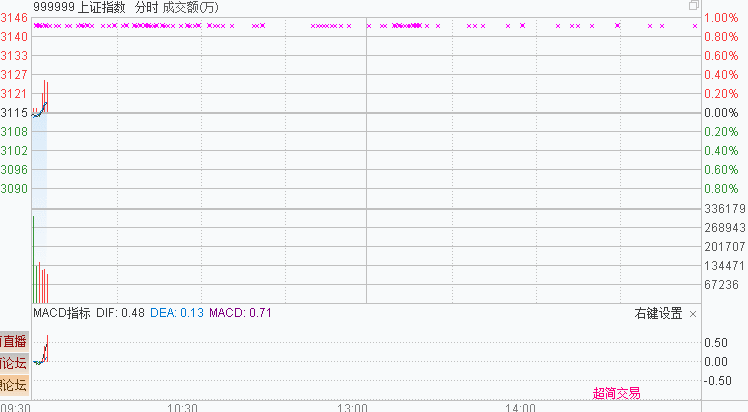
Task: Click the 336179 volume axis label
Action: pos(725,209)
